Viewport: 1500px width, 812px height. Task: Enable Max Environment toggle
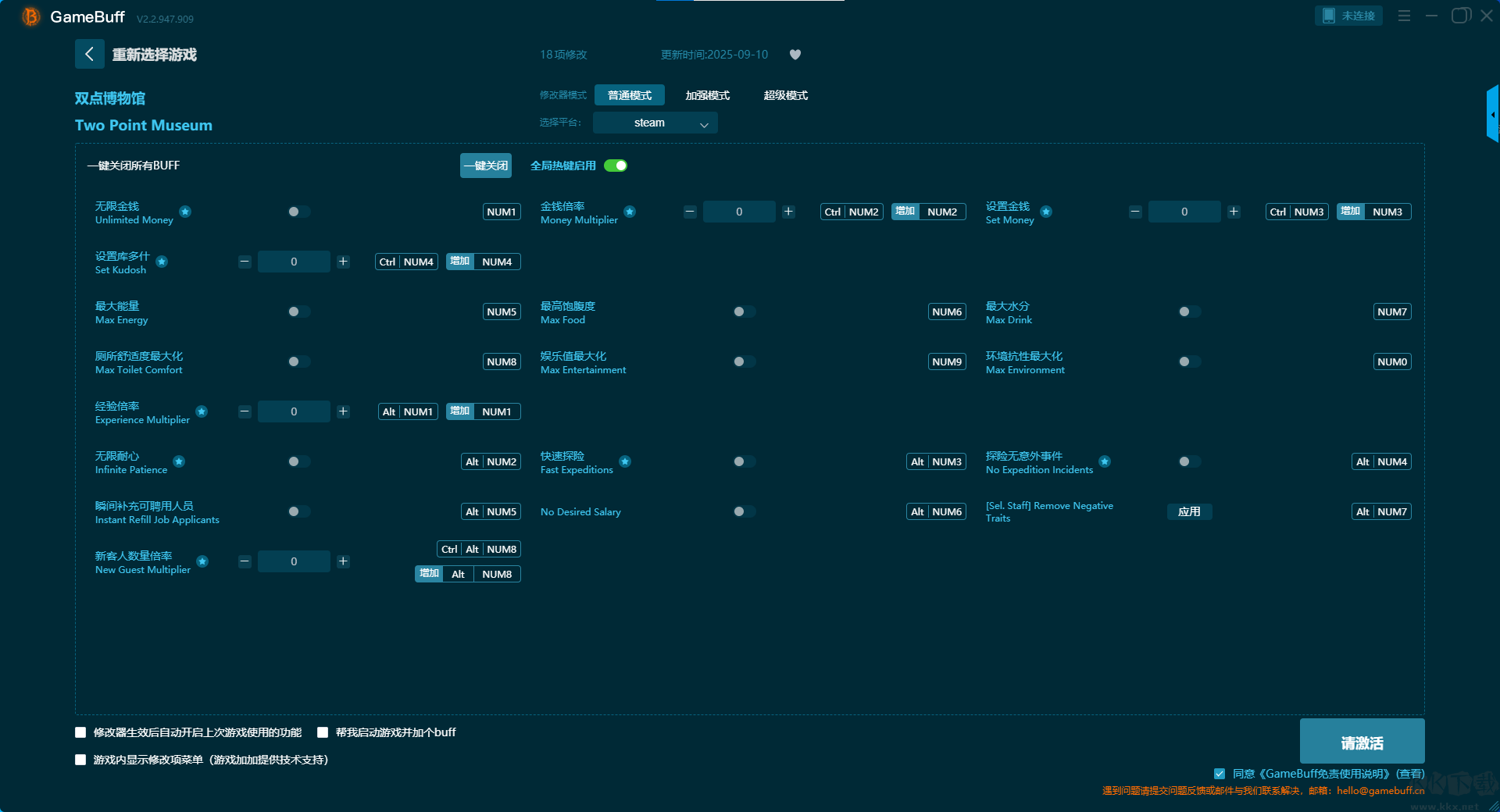click(1189, 361)
